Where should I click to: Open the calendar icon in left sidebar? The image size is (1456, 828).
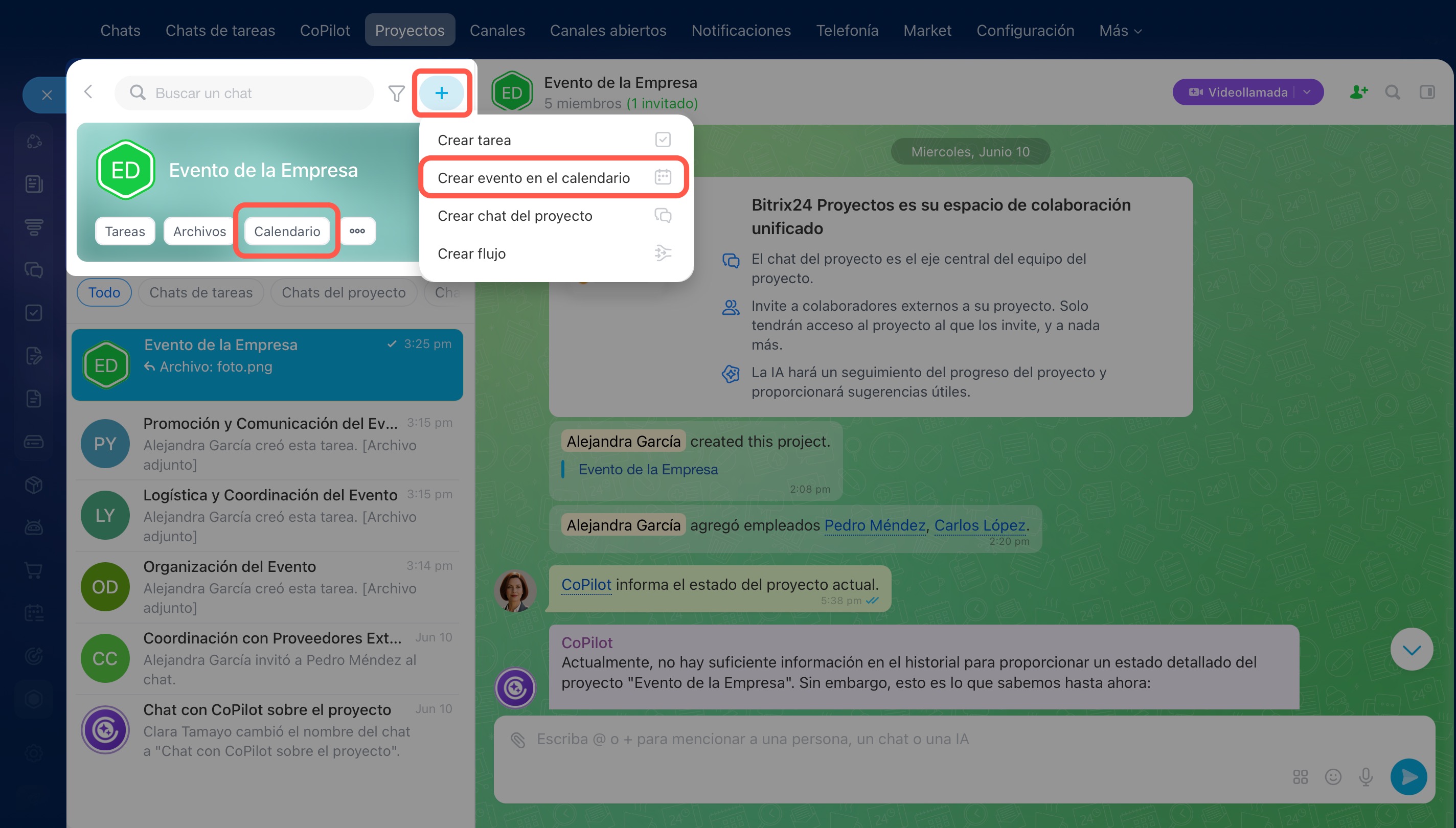point(34,612)
